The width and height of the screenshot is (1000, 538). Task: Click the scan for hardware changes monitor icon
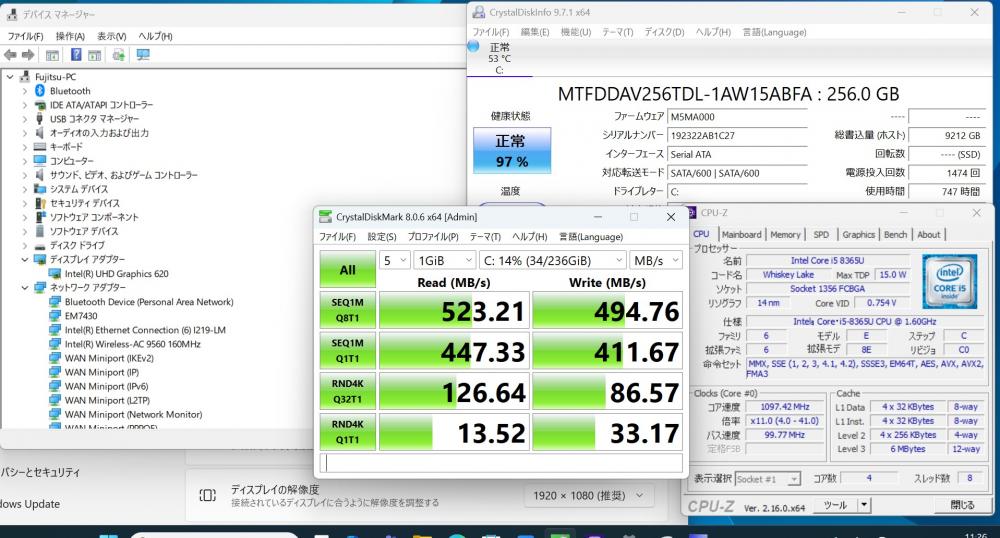tap(142, 55)
